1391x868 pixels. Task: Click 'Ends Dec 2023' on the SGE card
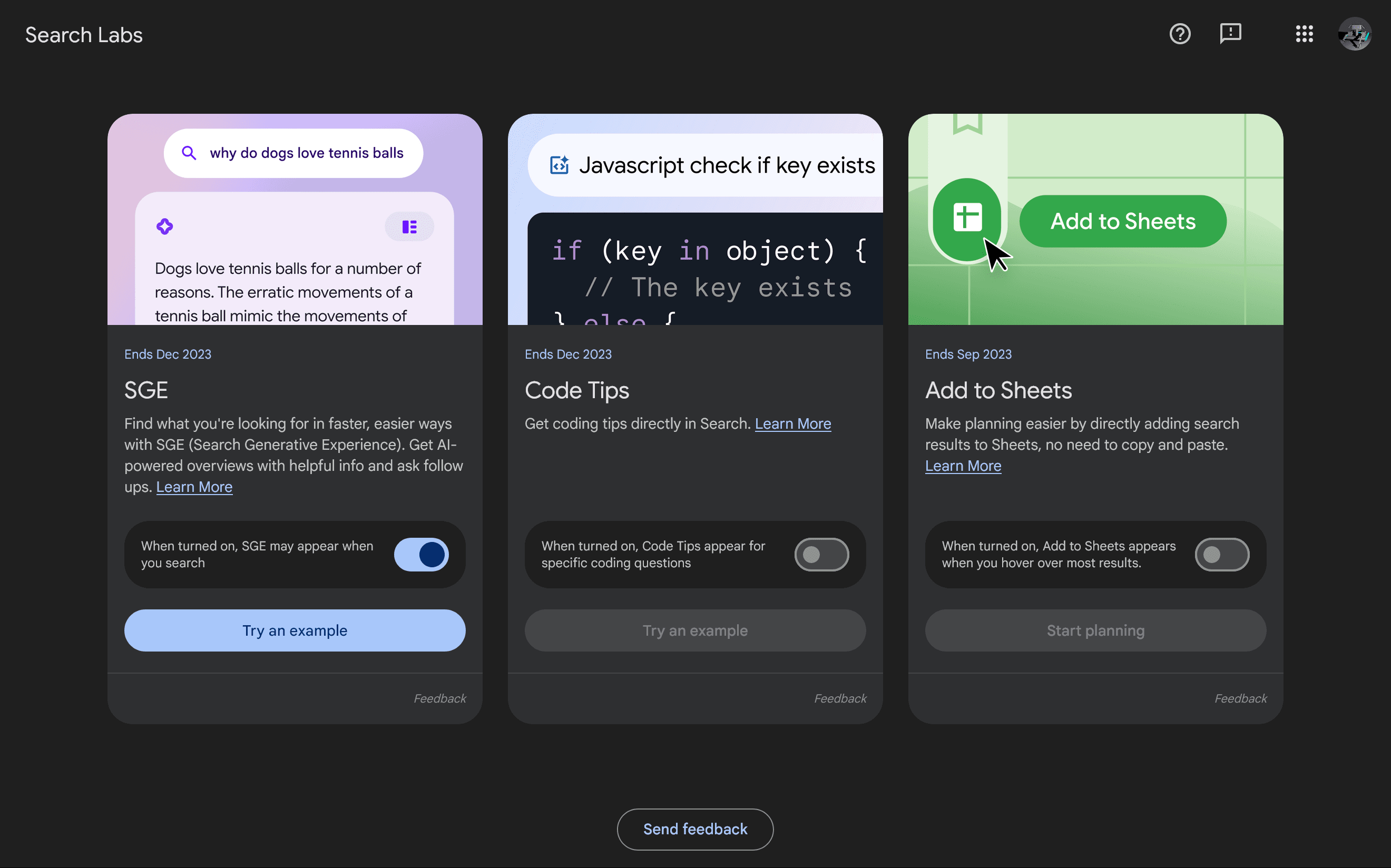168,354
